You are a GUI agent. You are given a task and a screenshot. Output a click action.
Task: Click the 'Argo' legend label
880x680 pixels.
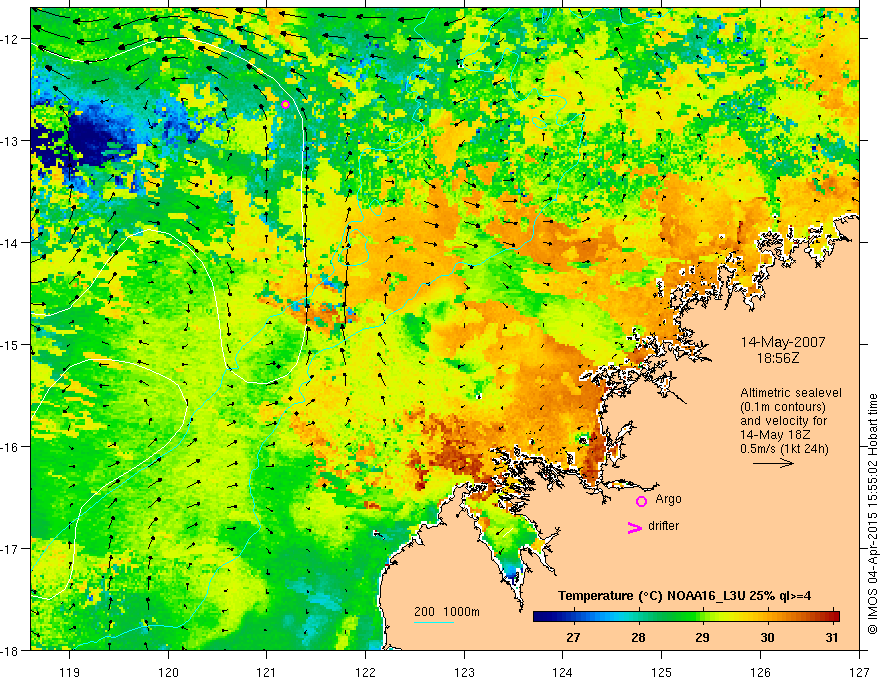click(x=668, y=499)
